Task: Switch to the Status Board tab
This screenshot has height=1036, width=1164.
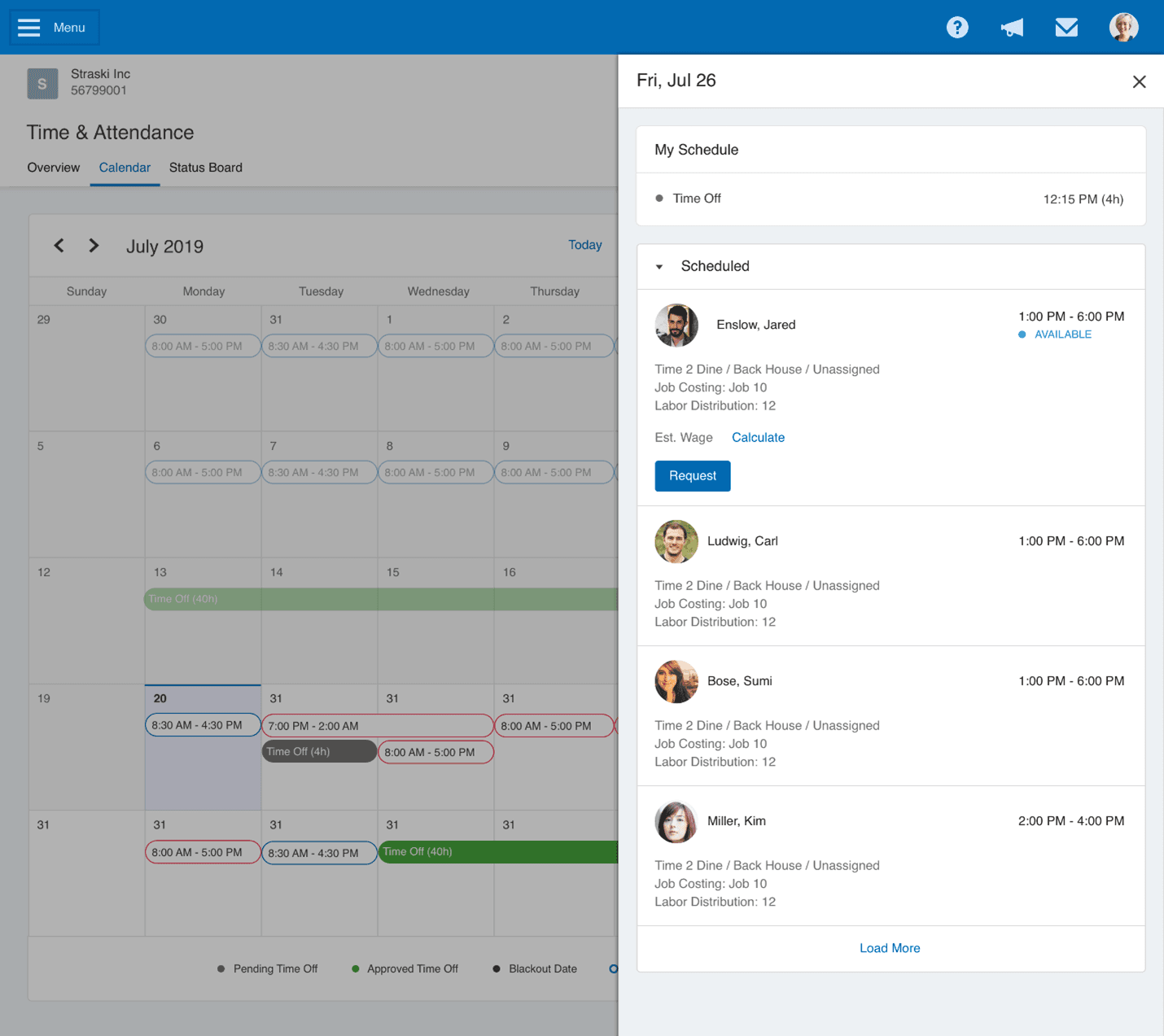Action: click(205, 168)
